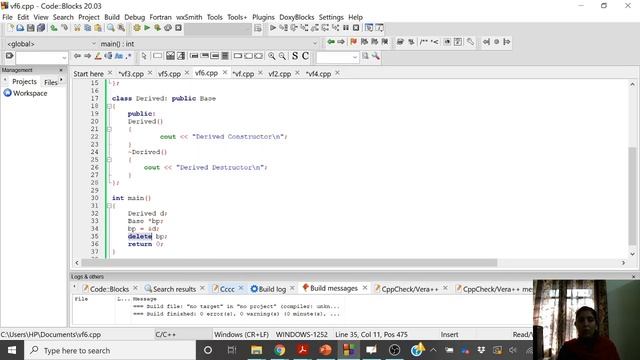The width and height of the screenshot is (640, 360).
Task: Click the Build and run icon
Action: point(157,28)
